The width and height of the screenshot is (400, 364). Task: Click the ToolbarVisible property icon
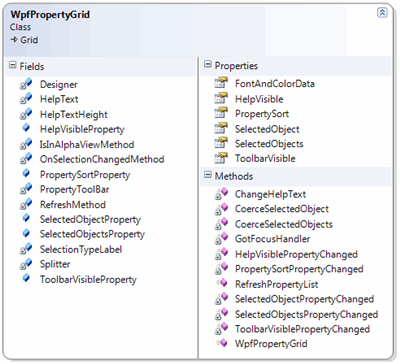pos(221,158)
